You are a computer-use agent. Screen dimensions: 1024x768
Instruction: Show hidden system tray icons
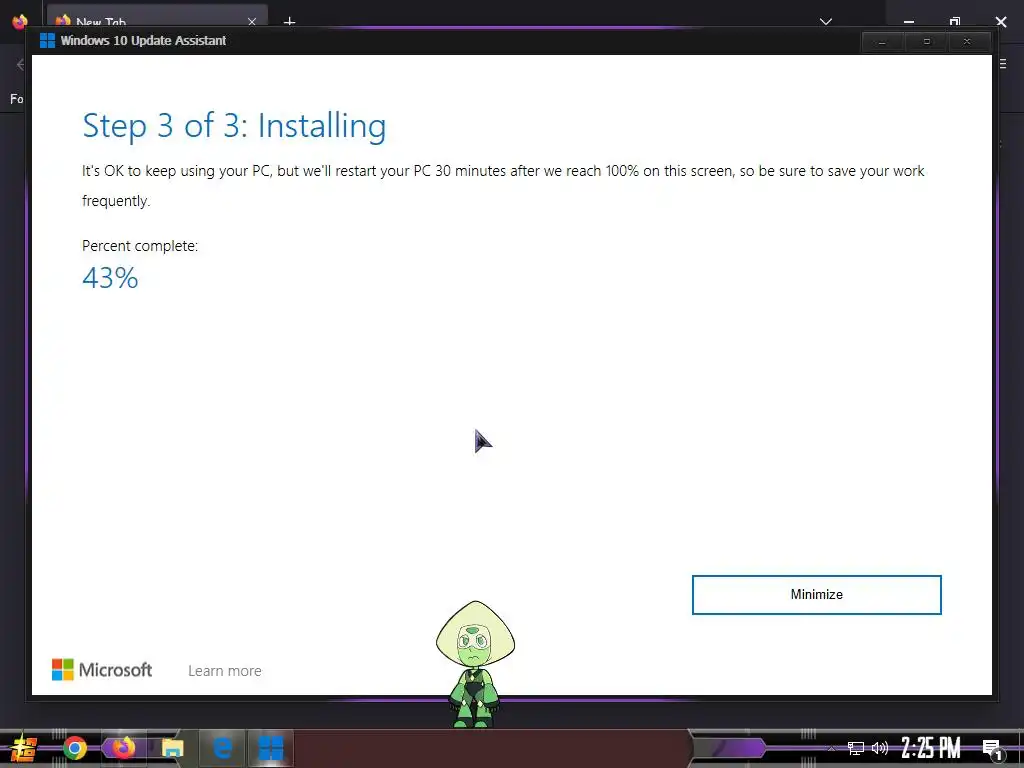tap(831, 748)
